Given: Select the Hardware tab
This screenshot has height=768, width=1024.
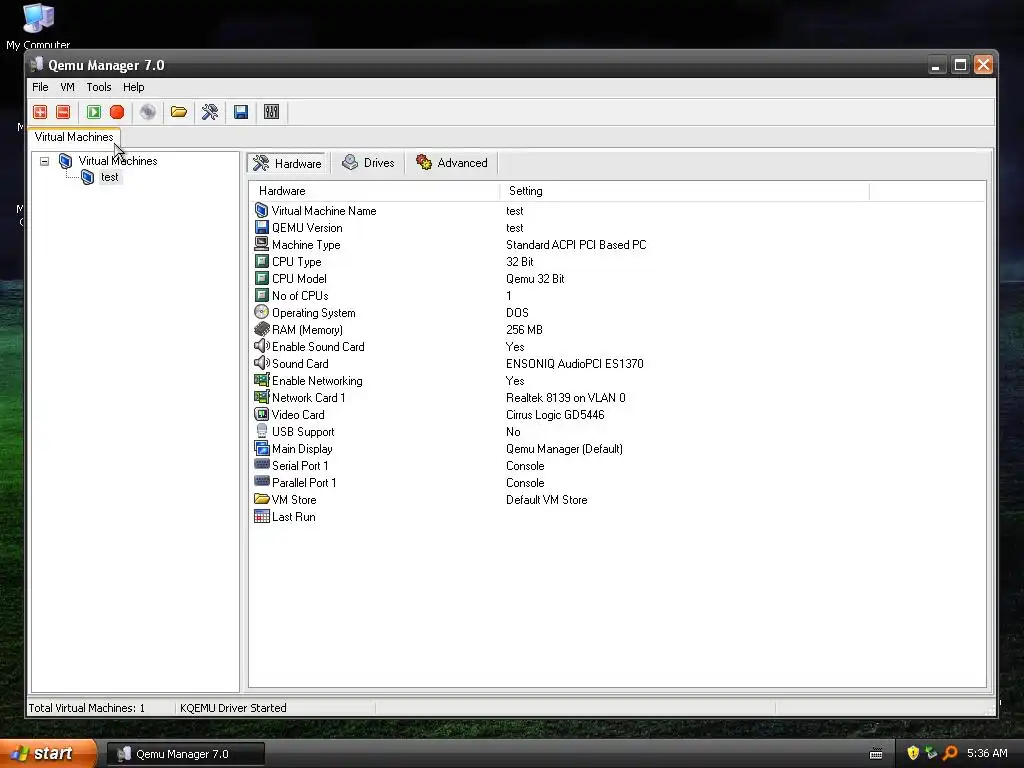Looking at the screenshot, I should [x=287, y=163].
